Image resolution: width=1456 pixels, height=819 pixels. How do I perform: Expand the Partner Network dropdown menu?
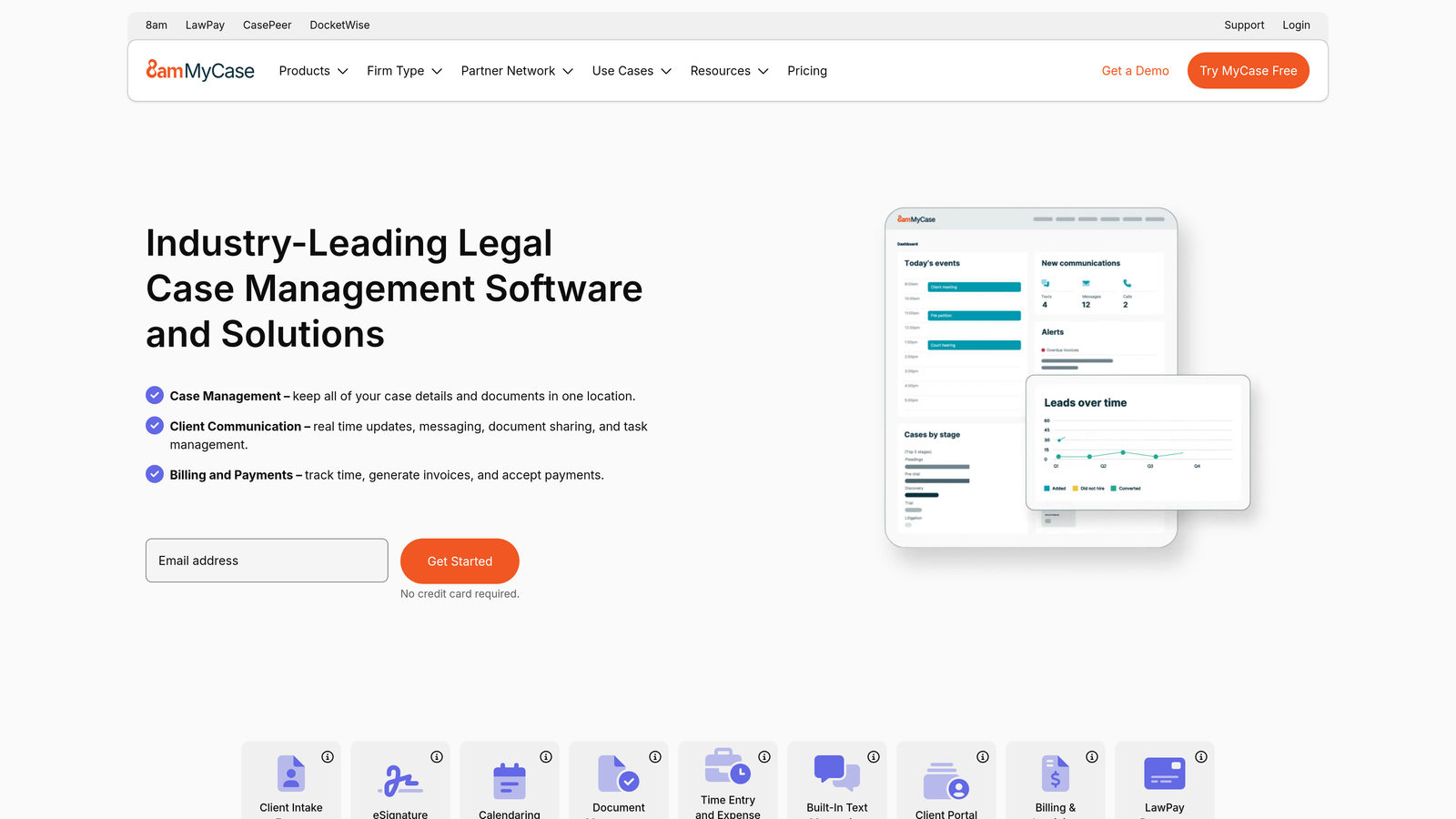coord(517,71)
